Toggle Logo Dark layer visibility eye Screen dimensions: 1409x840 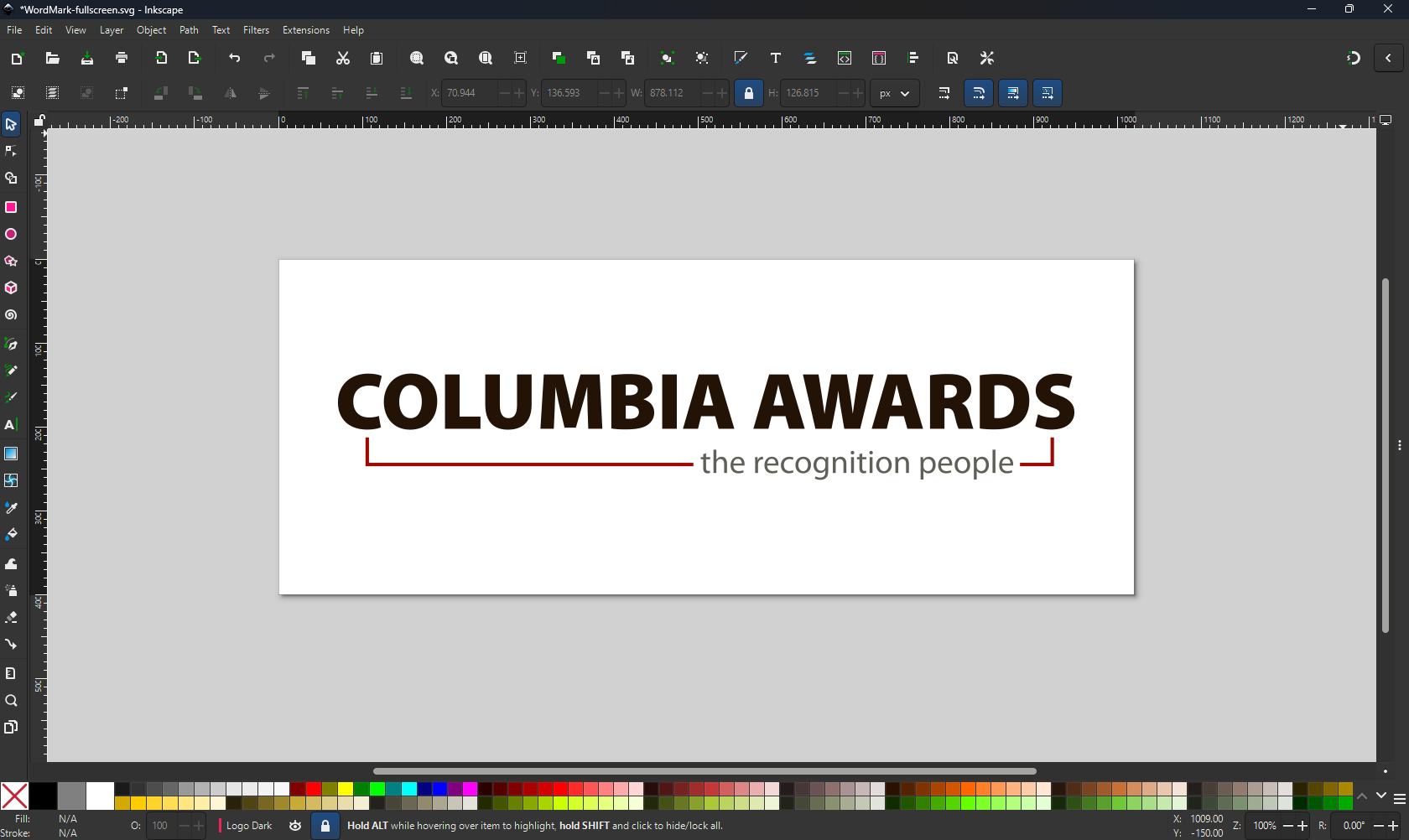coord(295,826)
